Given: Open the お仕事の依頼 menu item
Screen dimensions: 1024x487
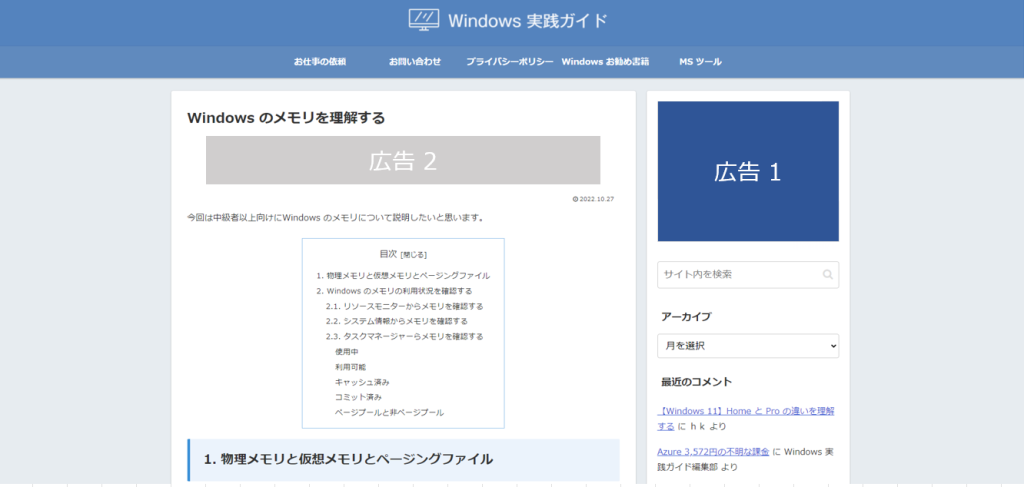Looking at the screenshot, I should (319, 62).
